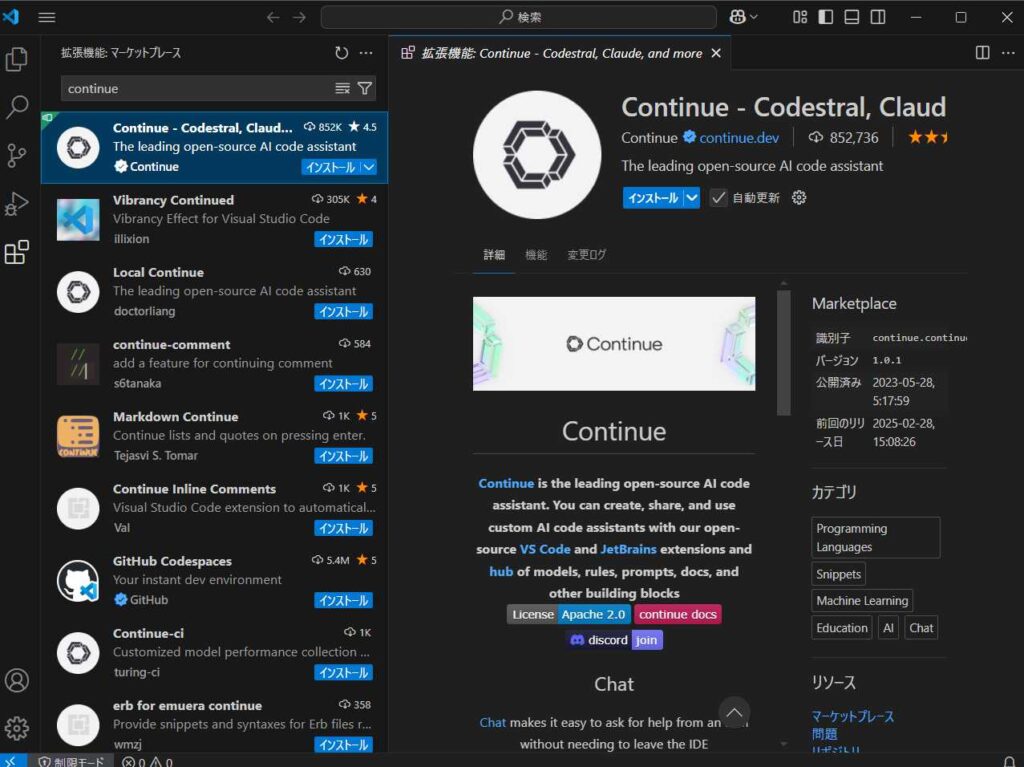Image resolution: width=1024 pixels, height=767 pixels.
Task: Expand the install options for Continue in the list
Action: [367, 167]
